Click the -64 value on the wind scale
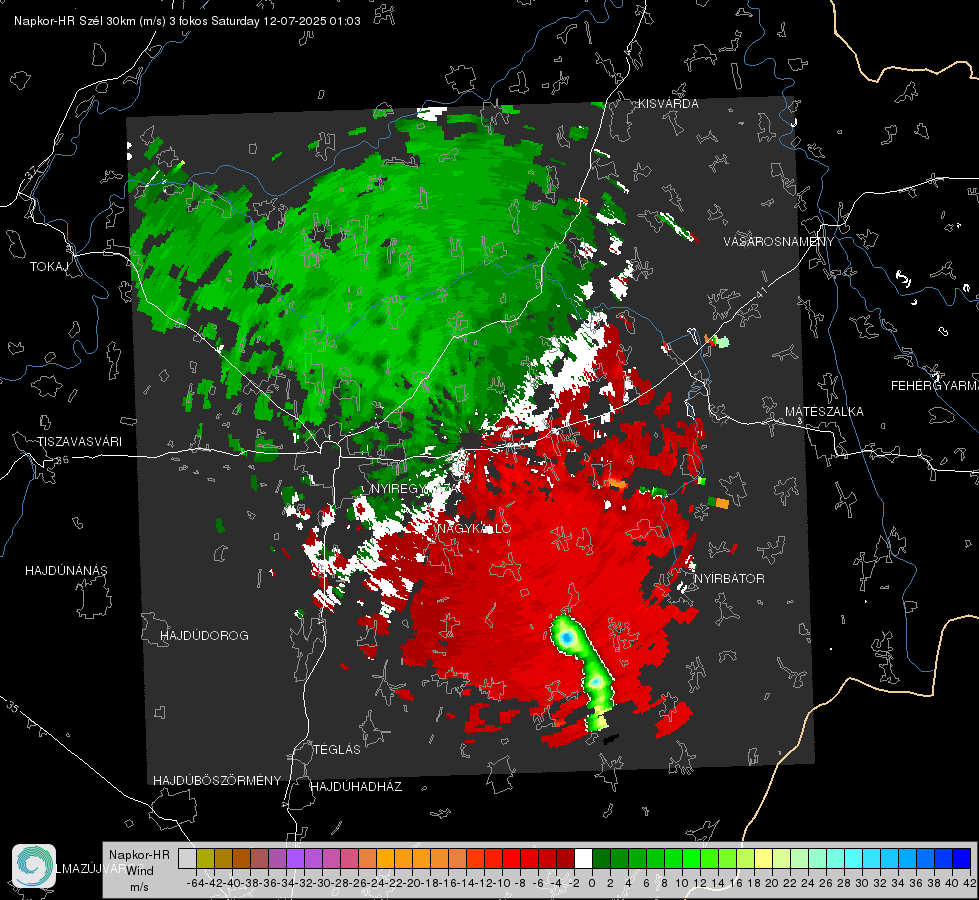The height and width of the screenshot is (900, 979). point(195,883)
